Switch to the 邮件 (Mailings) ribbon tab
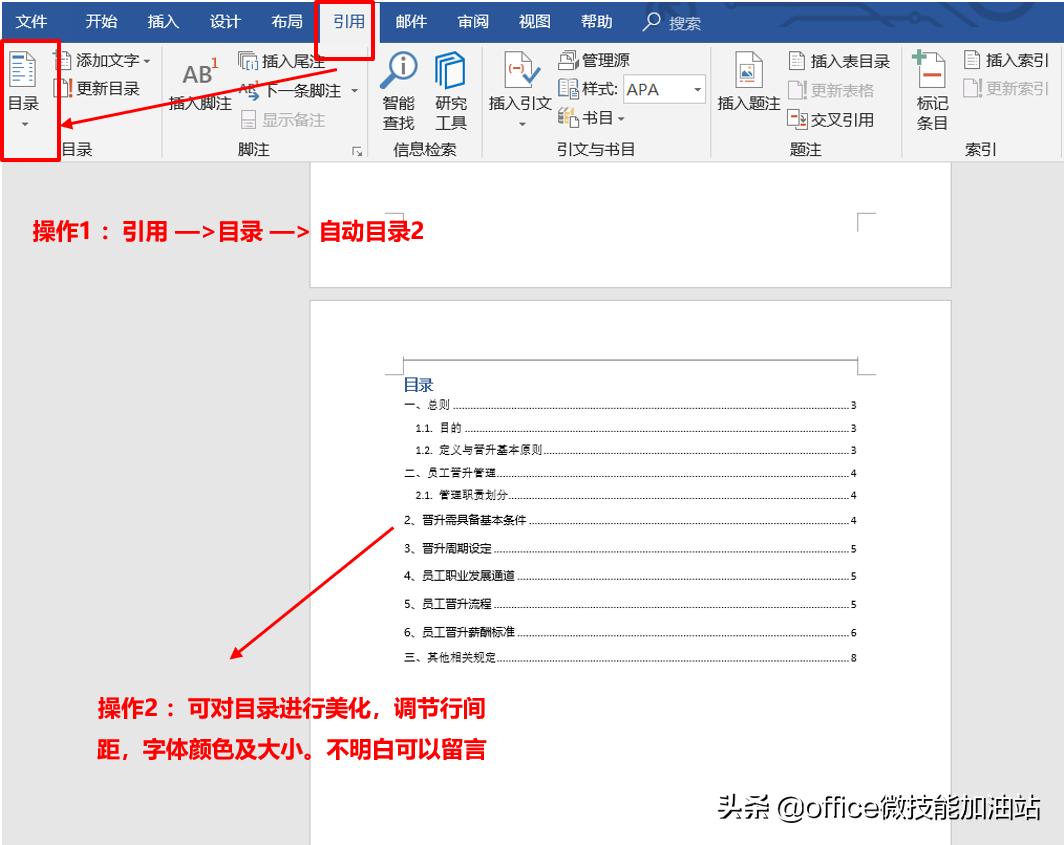This screenshot has height=845, width=1064. (410, 20)
